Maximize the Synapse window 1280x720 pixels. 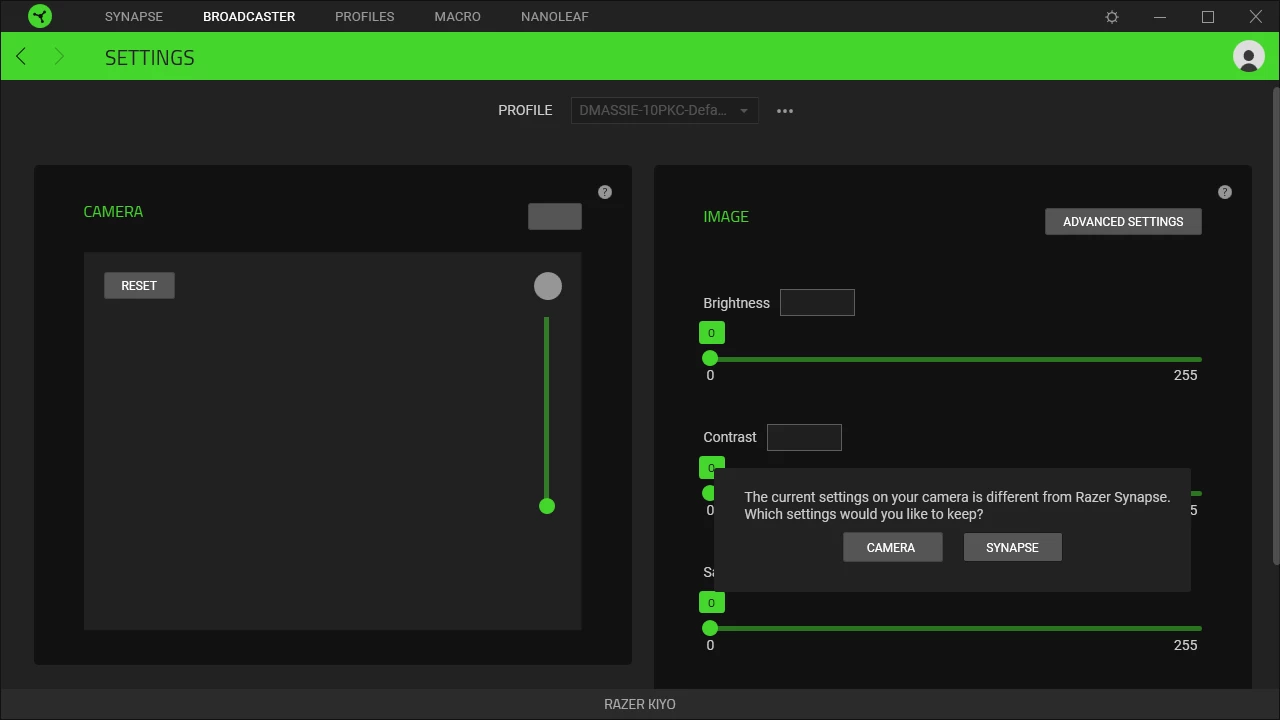coord(1208,17)
